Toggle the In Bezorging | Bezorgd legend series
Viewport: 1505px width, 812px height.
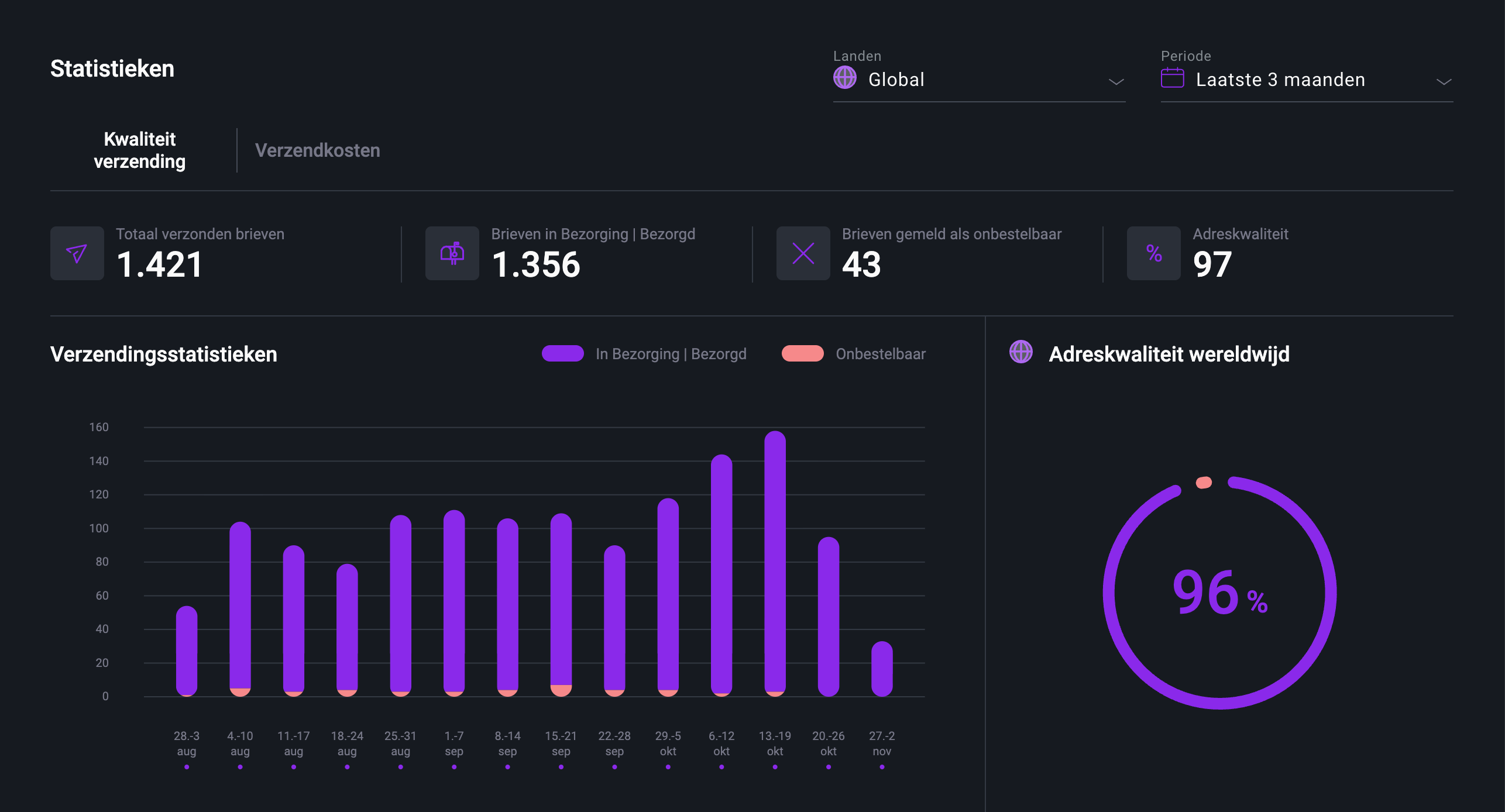tap(671, 354)
